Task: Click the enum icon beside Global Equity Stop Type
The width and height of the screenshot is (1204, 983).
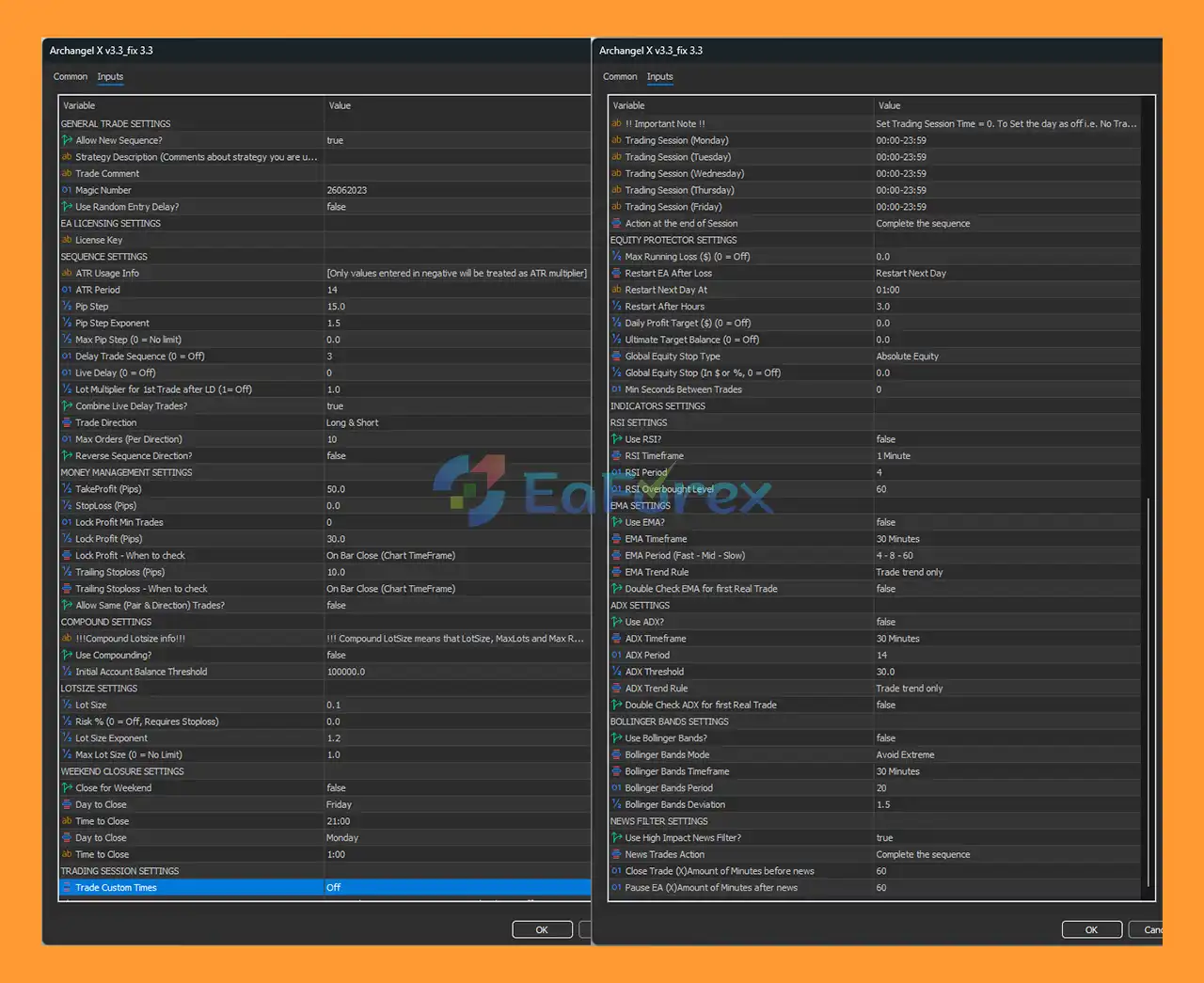Action: click(616, 357)
